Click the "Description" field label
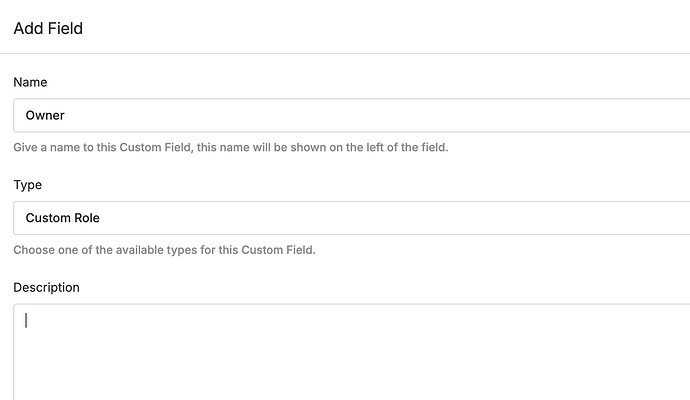The height and width of the screenshot is (400, 690). (46, 287)
